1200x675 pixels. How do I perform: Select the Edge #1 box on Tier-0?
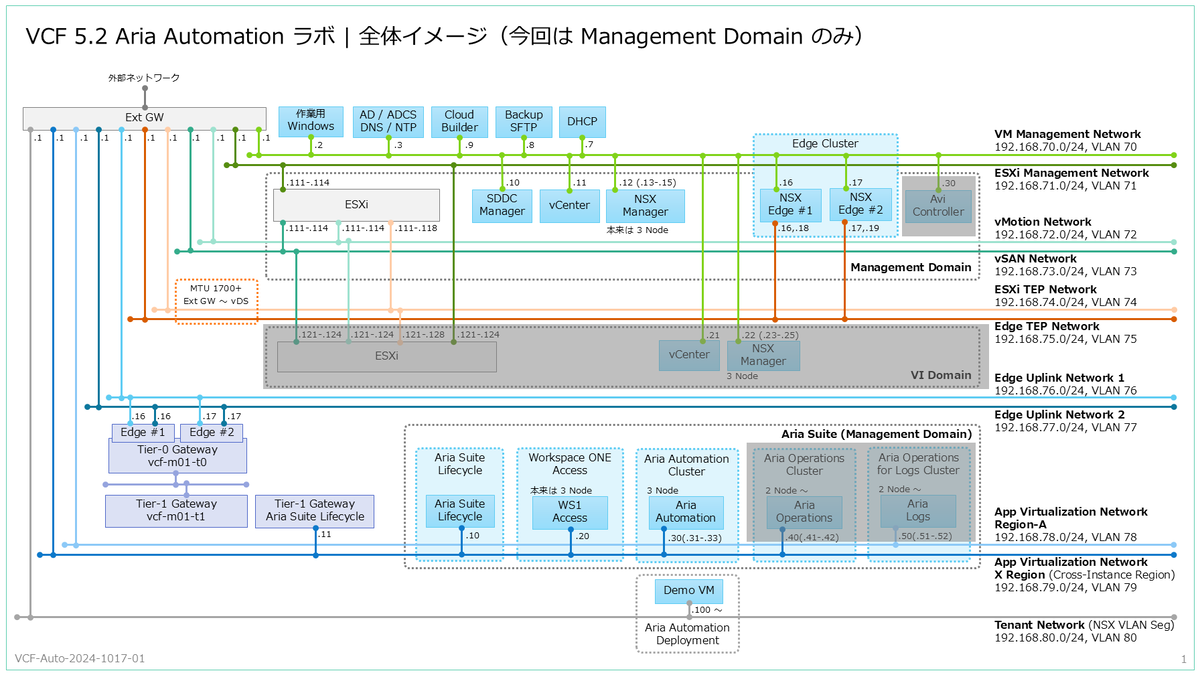click(142, 432)
